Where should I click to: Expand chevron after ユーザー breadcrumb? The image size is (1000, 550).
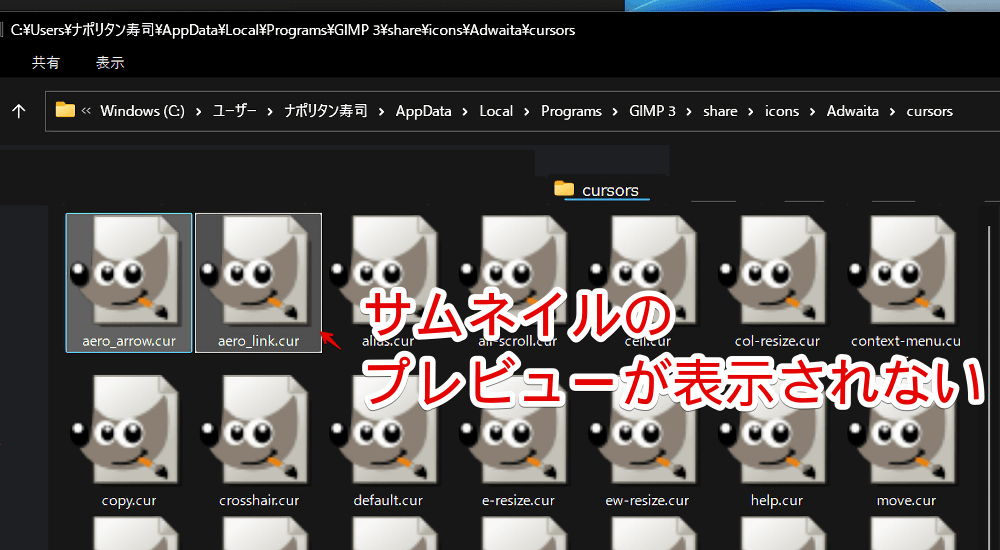(x=270, y=112)
